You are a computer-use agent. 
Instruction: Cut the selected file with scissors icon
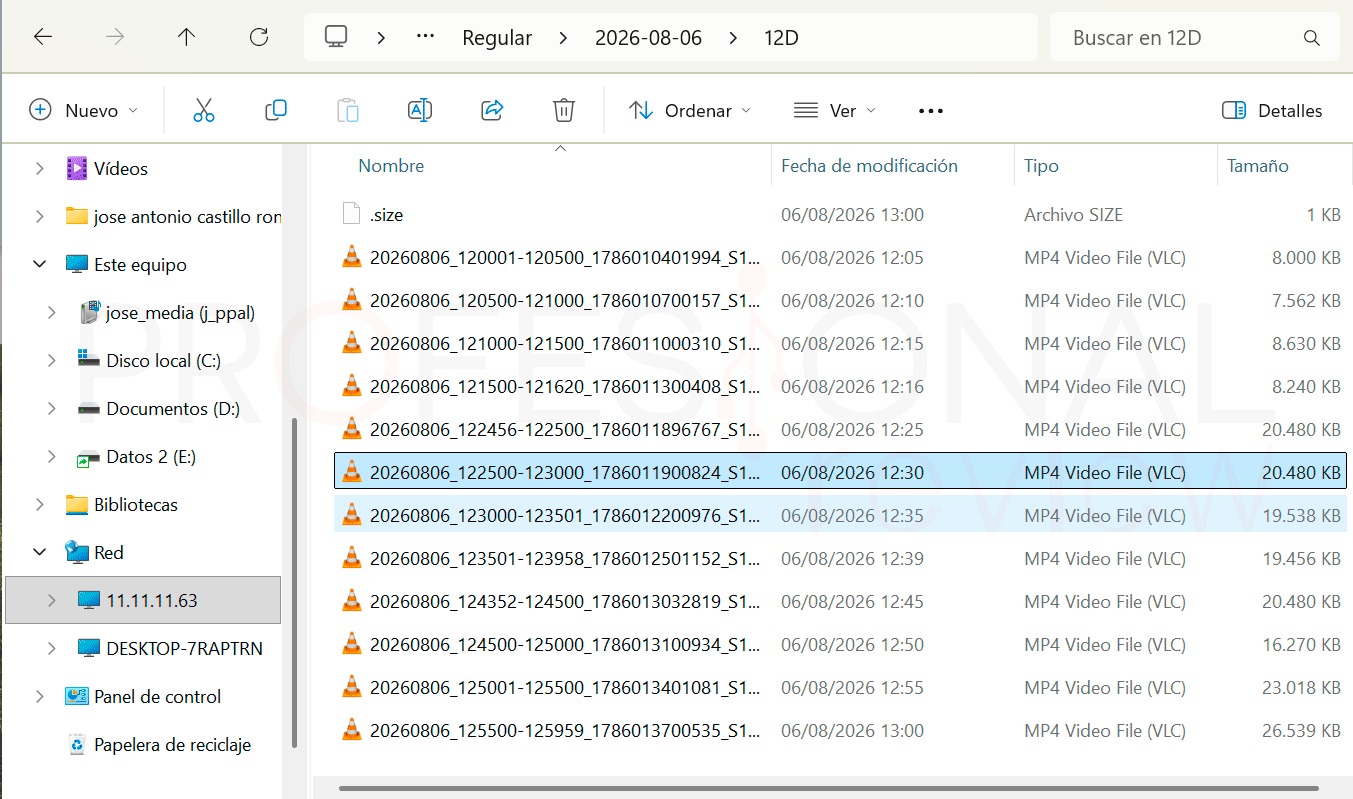tap(204, 110)
